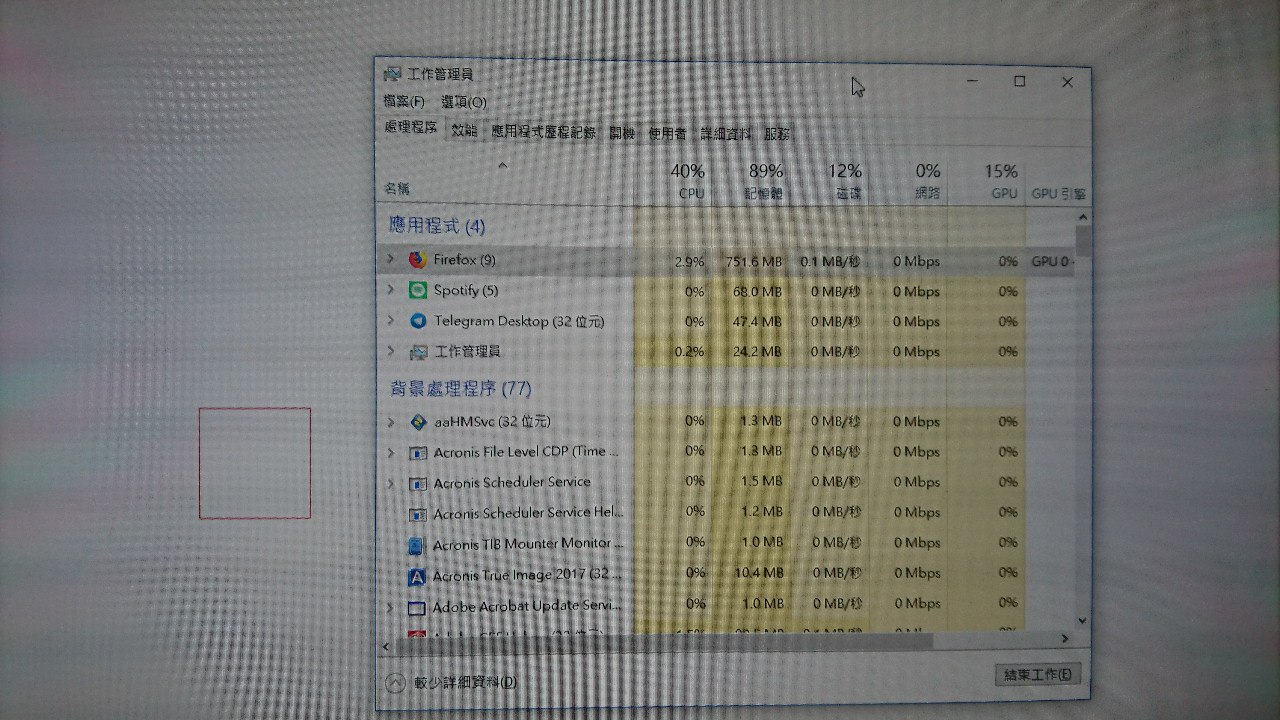Click the Acronis True Image 2017 icon
Image resolution: width=1280 pixels, height=720 pixels.
(x=418, y=576)
